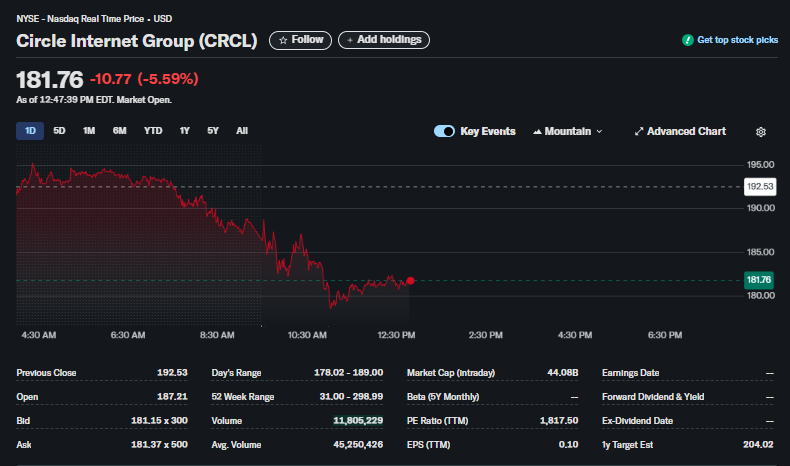Click the chart settings gear icon

(761, 131)
